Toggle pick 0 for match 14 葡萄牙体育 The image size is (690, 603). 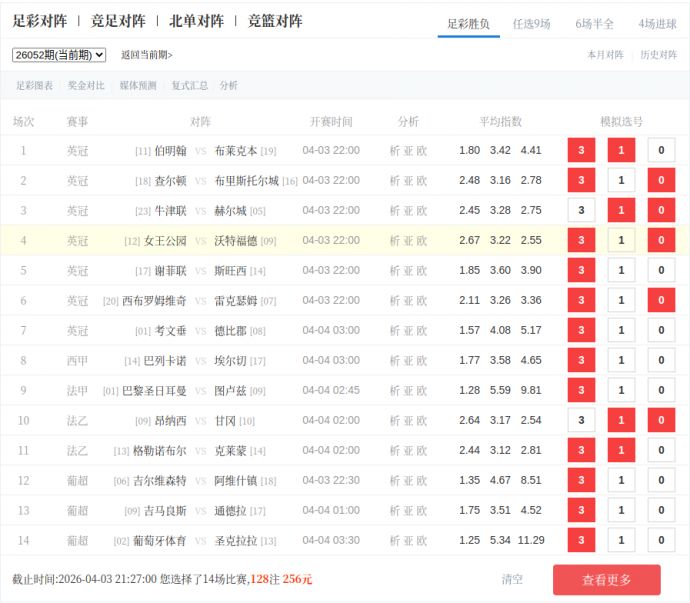[661, 540]
